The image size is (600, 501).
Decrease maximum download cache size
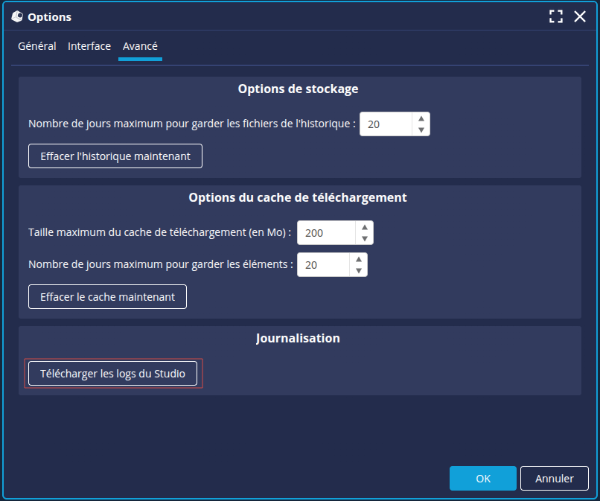pyautogui.click(x=365, y=239)
